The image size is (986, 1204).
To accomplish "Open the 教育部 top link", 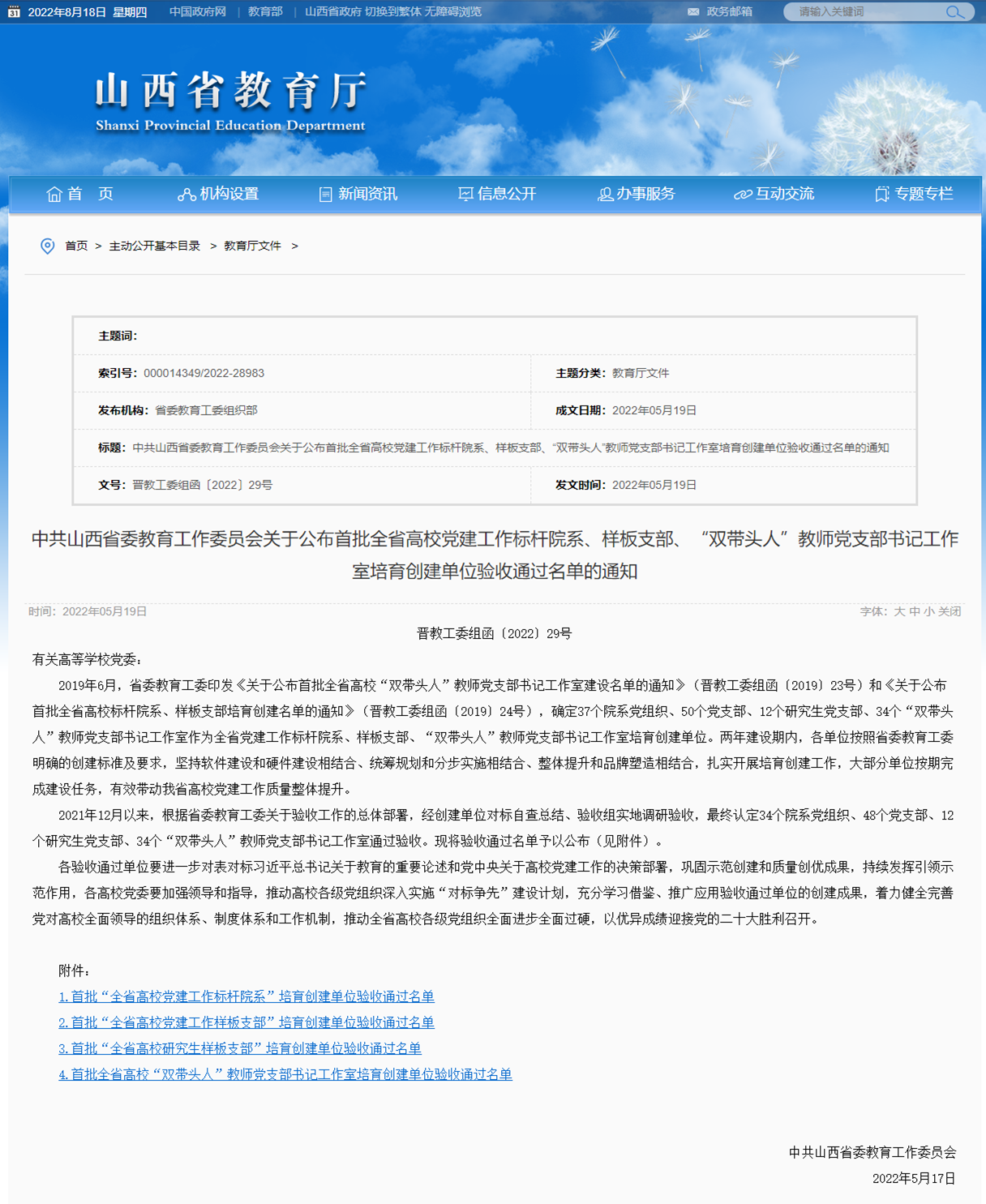I will click(265, 12).
